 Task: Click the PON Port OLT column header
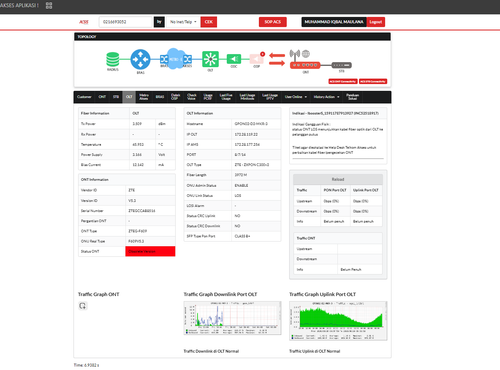[x=335, y=190]
